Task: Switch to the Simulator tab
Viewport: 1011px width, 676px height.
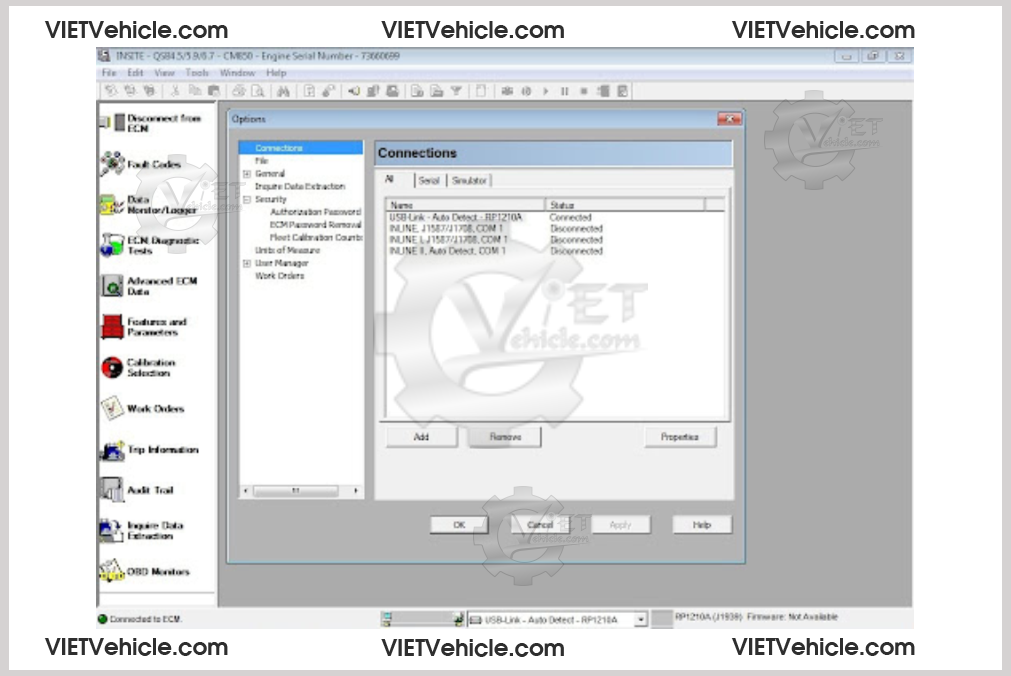Action: click(x=469, y=181)
